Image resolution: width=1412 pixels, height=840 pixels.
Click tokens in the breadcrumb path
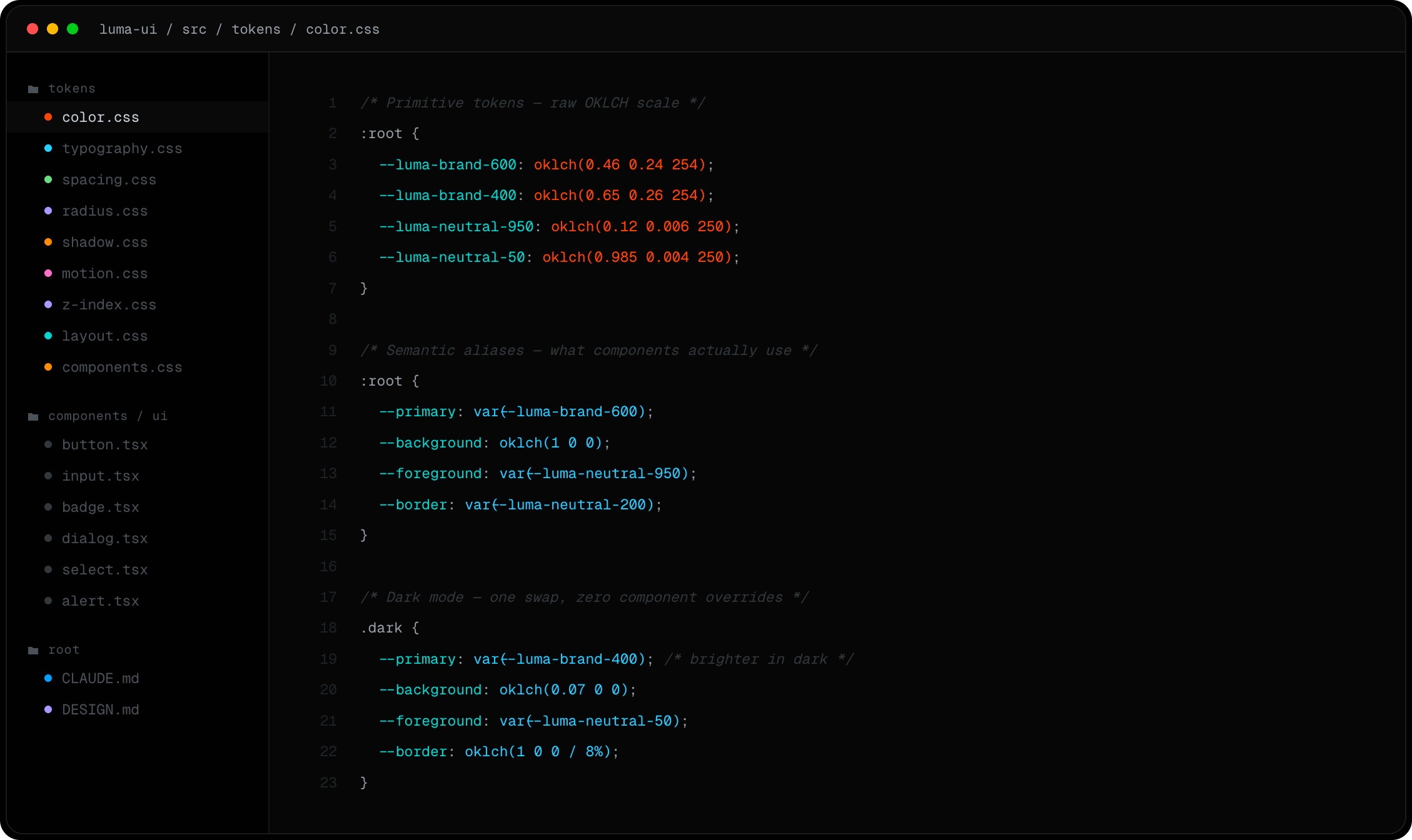tap(256, 29)
